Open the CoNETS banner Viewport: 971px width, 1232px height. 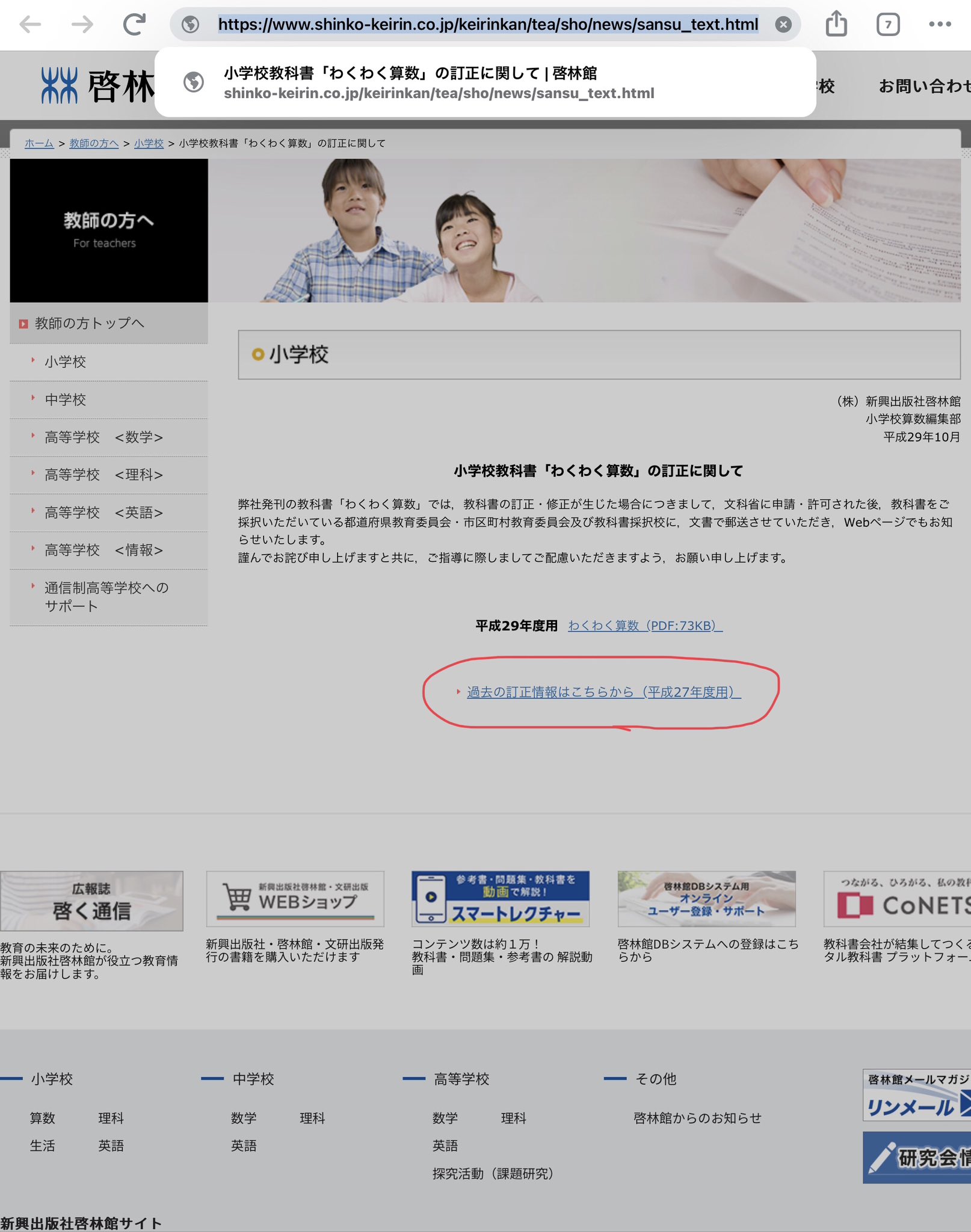click(x=897, y=899)
